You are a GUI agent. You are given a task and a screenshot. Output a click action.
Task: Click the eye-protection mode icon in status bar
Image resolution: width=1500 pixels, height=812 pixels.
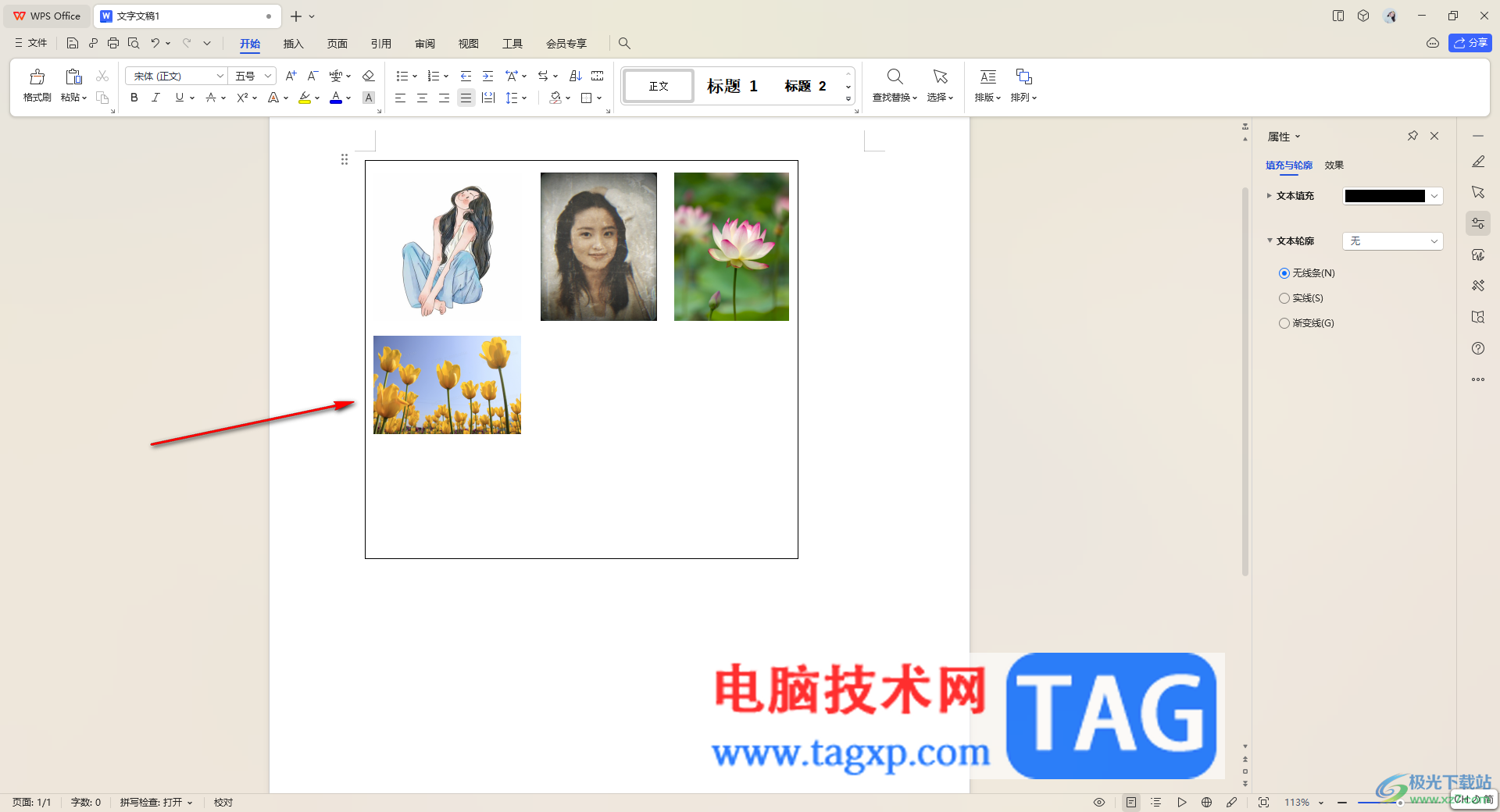point(1099,802)
